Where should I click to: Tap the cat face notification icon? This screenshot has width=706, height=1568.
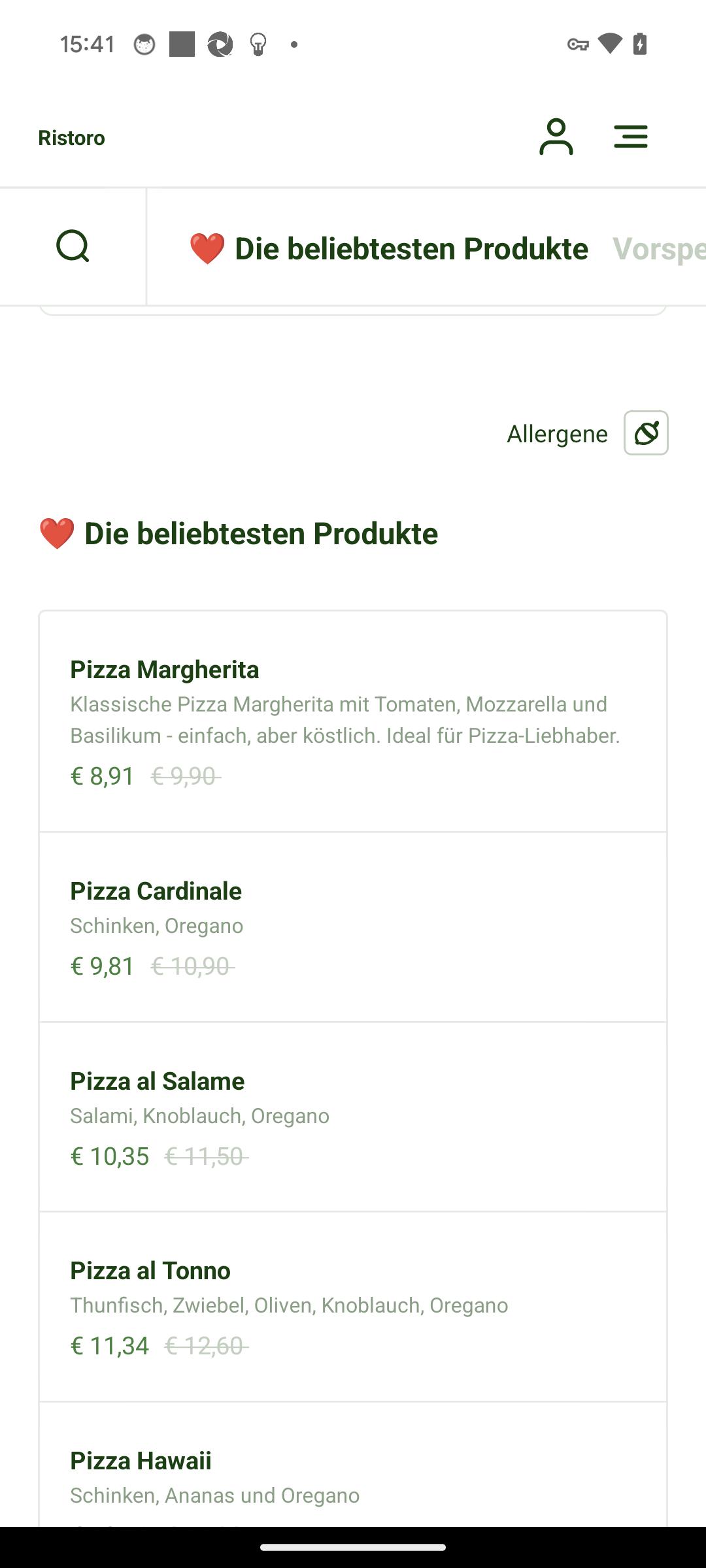pyautogui.click(x=144, y=44)
